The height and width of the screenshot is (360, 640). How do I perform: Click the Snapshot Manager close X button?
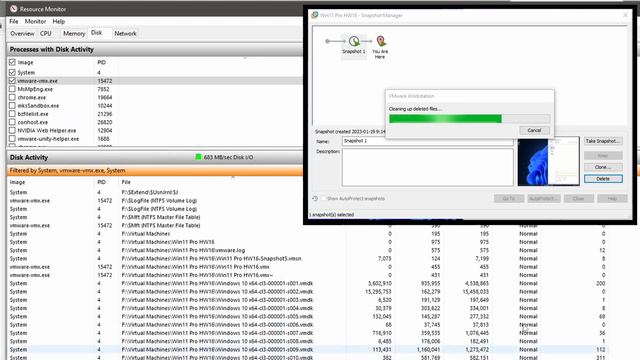point(625,15)
